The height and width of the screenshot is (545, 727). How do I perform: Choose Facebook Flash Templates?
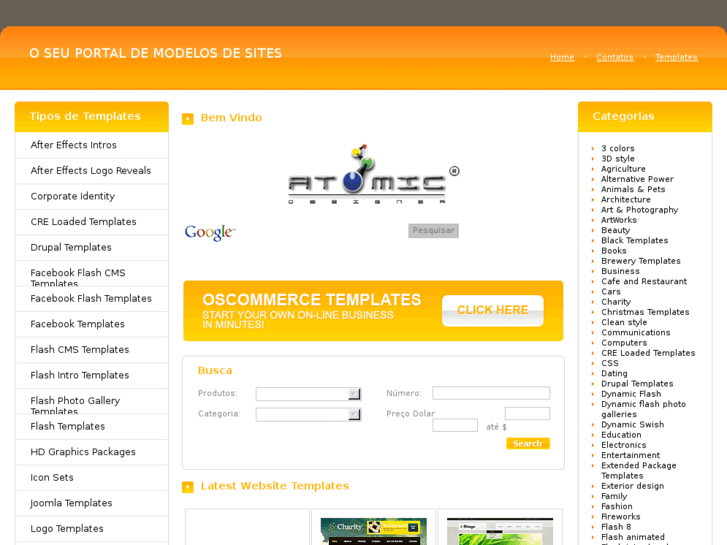(x=91, y=298)
